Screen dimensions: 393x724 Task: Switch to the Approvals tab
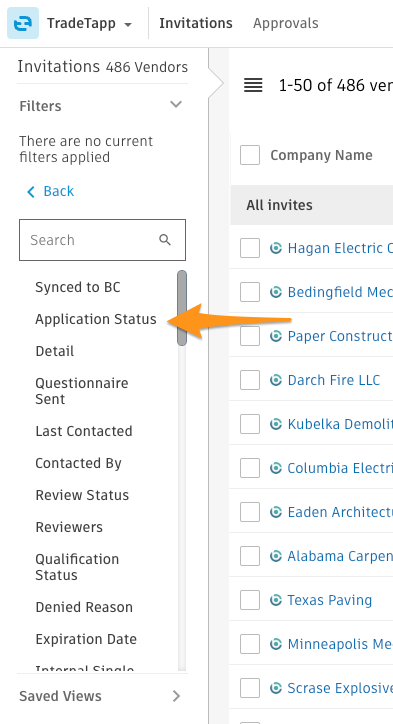pyautogui.click(x=285, y=23)
